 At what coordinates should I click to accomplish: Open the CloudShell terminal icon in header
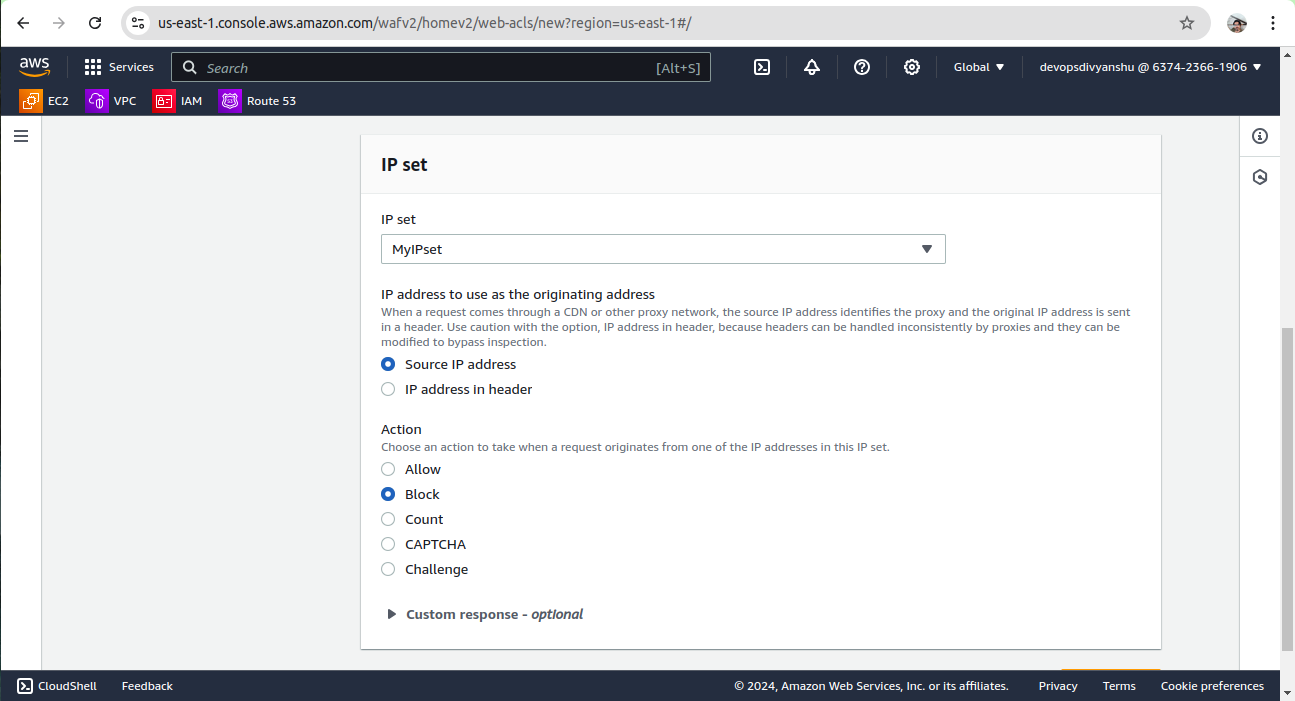pos(762,67)
